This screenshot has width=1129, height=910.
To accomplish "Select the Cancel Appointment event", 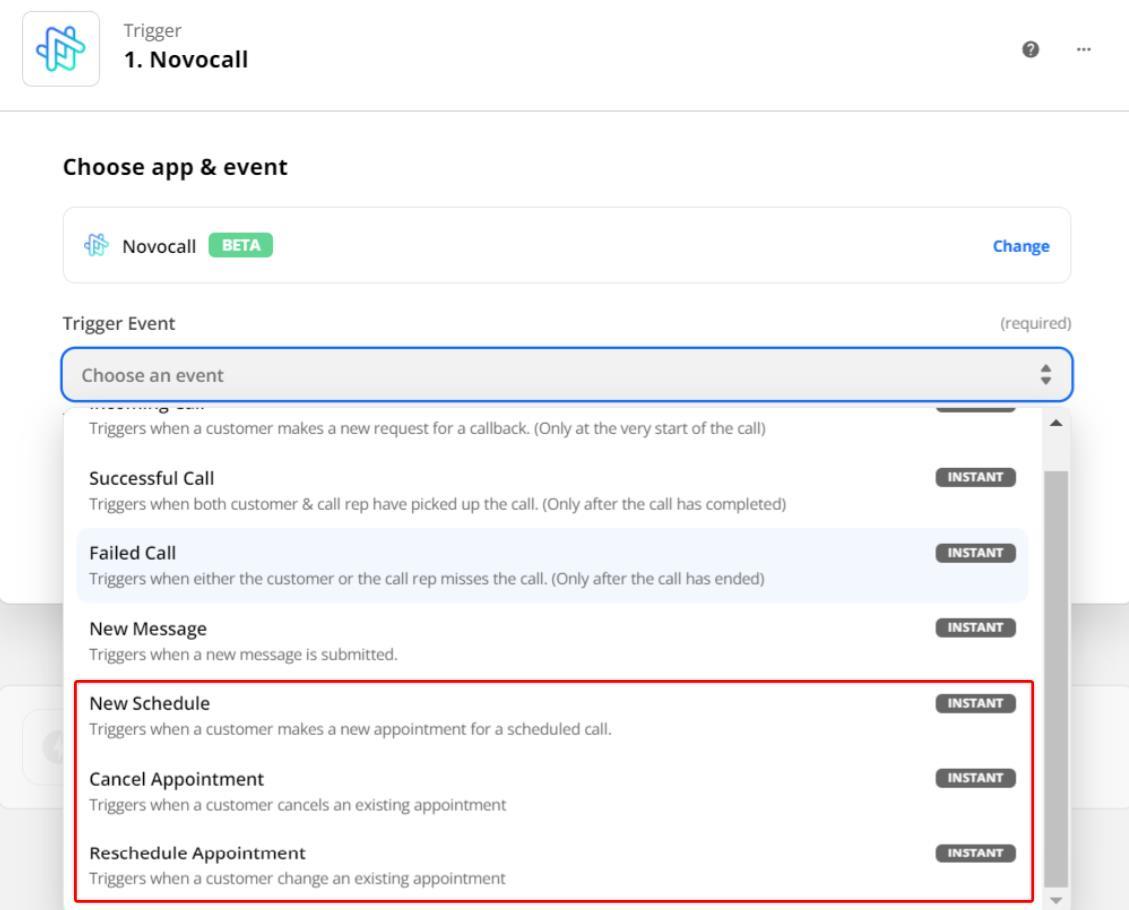I will click(x=552, y=790).
